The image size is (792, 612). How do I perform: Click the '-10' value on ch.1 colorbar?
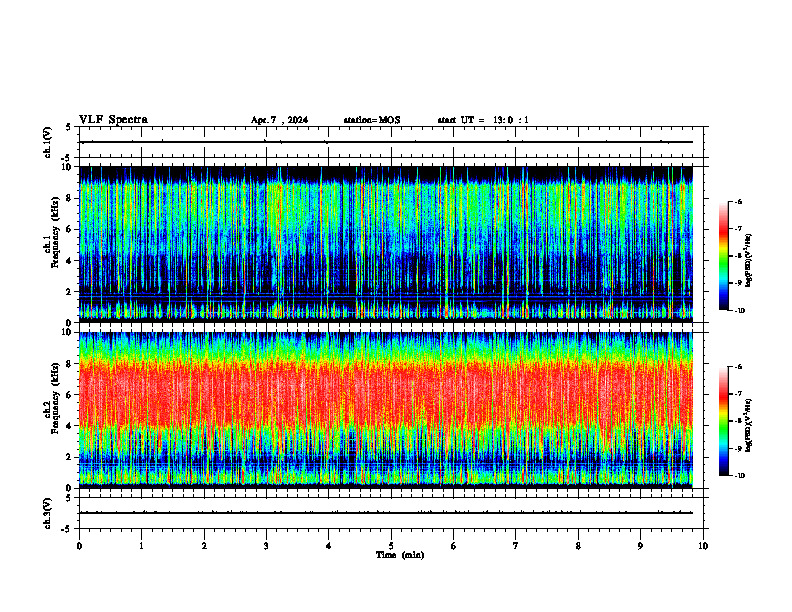(x=739, y=311)
